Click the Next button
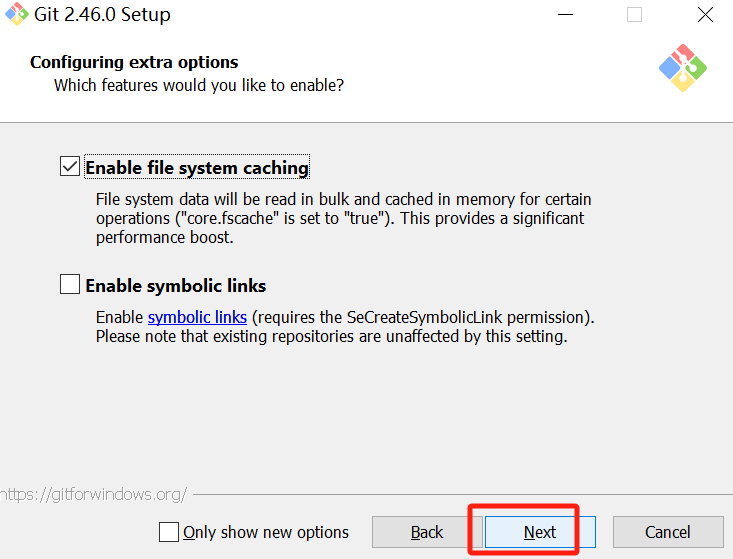 540,532
